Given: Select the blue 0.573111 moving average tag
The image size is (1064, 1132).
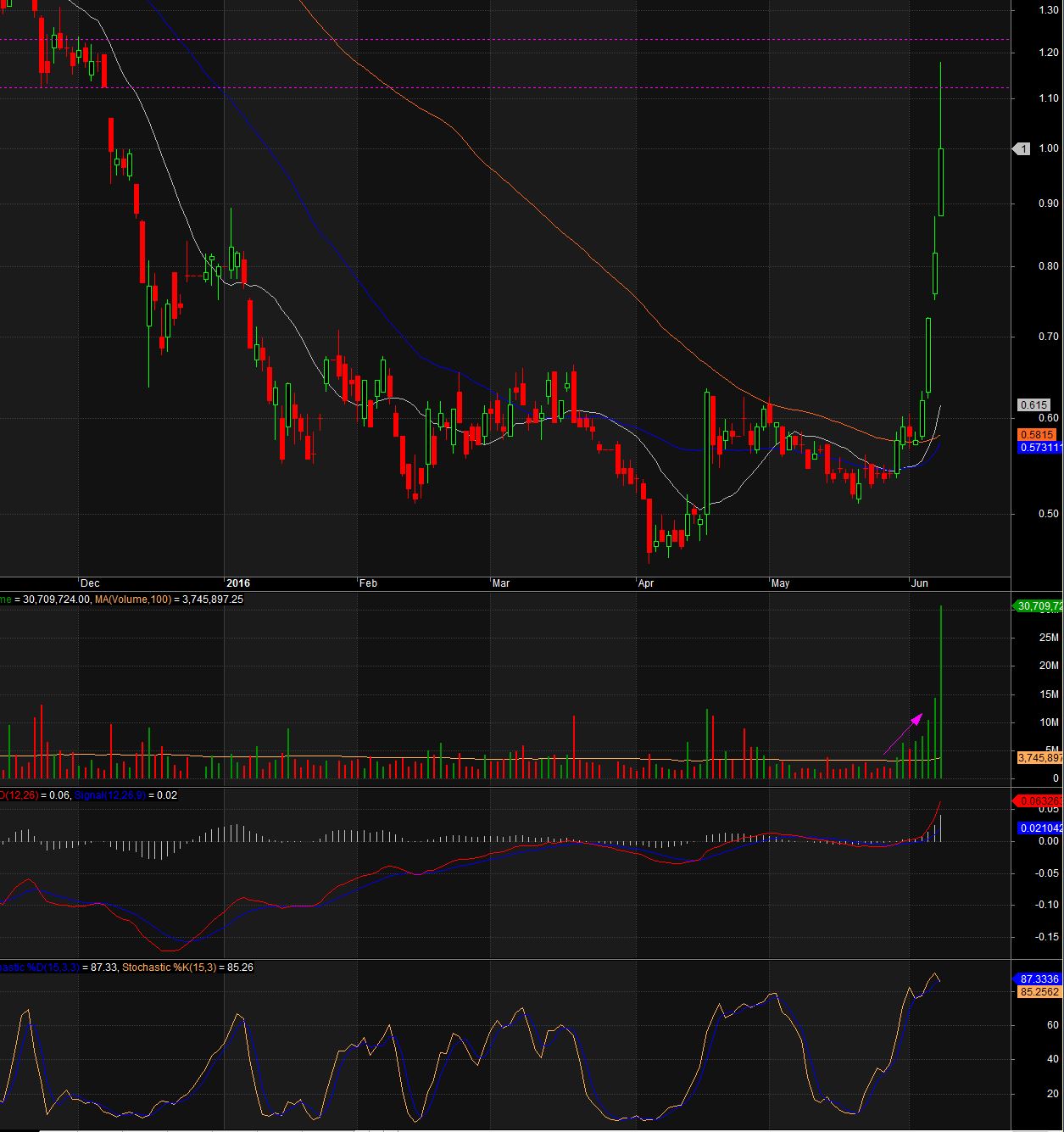Looking at the screenshot, I should click(1039, 447).
